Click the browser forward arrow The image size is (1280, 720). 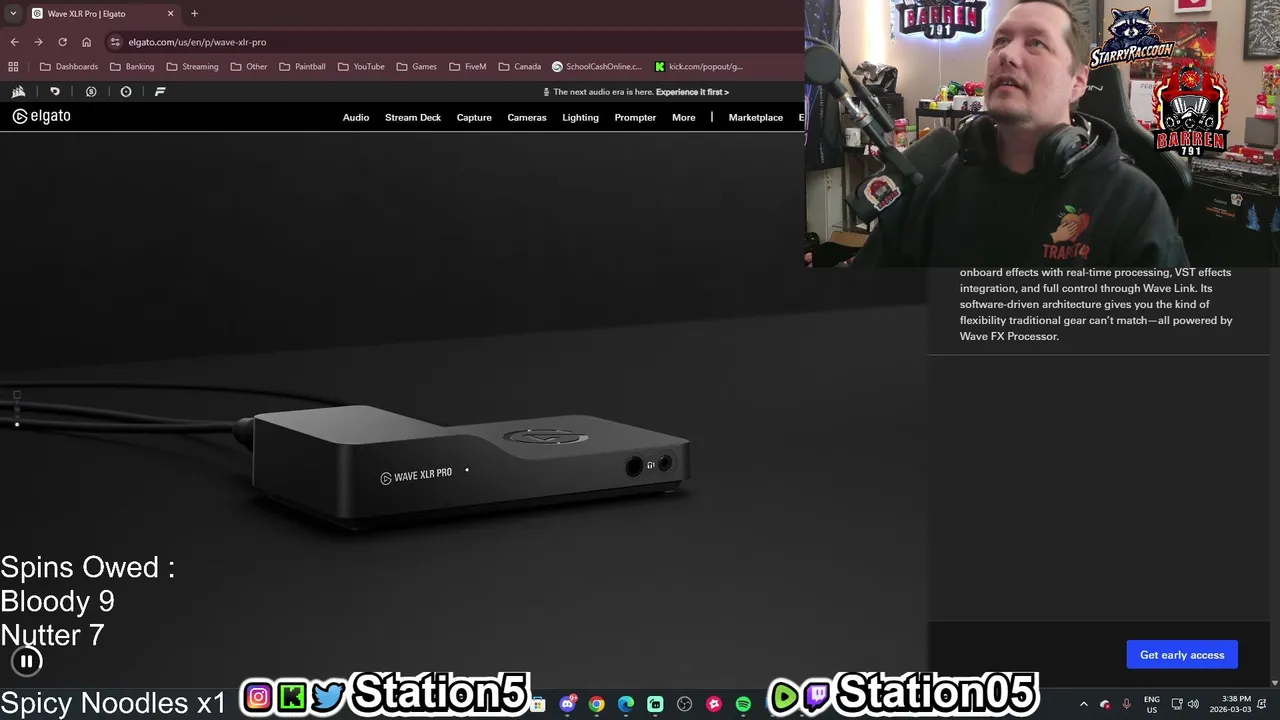(x=38, y=42)
